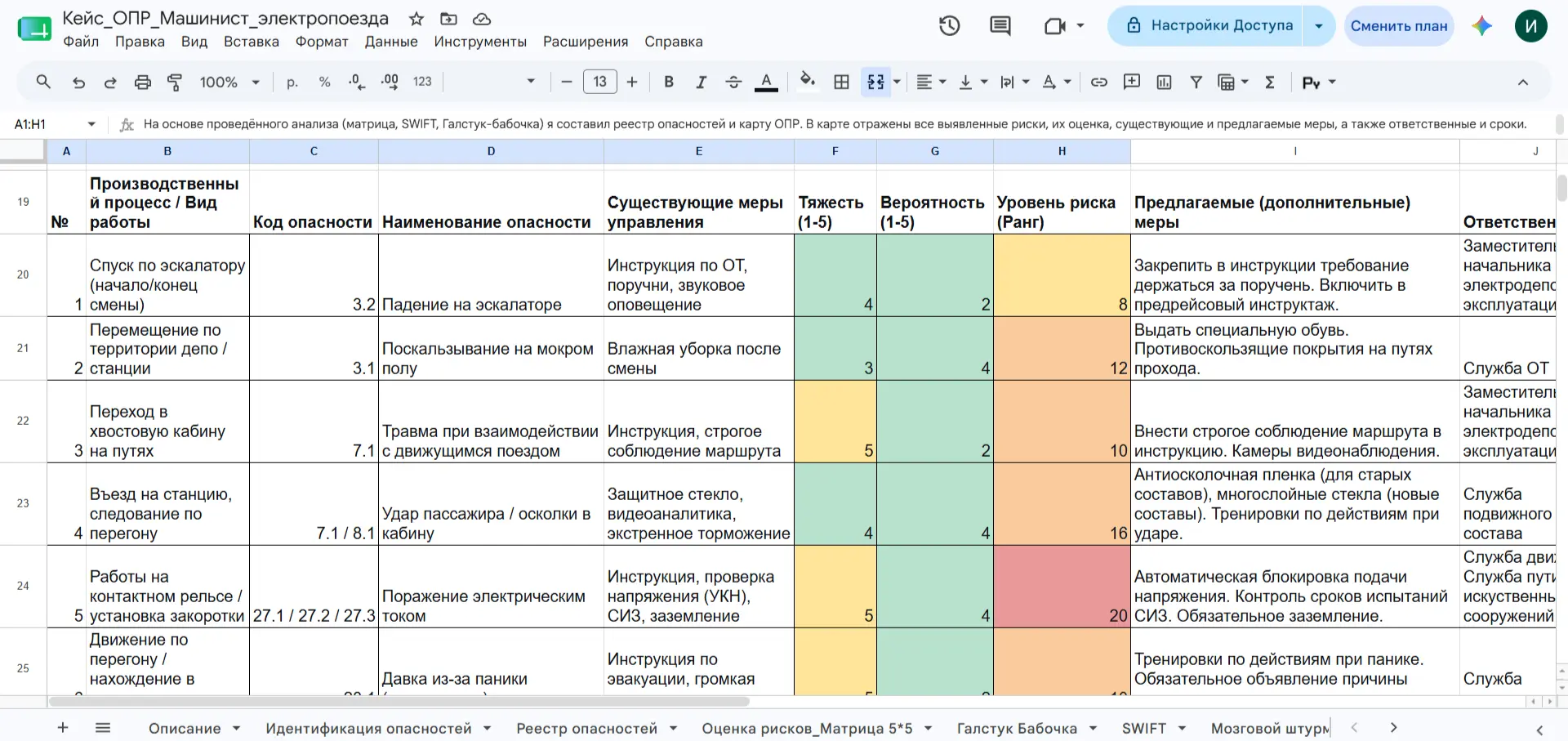Open the Google Sheets home icon

click(x=34, y=29)
